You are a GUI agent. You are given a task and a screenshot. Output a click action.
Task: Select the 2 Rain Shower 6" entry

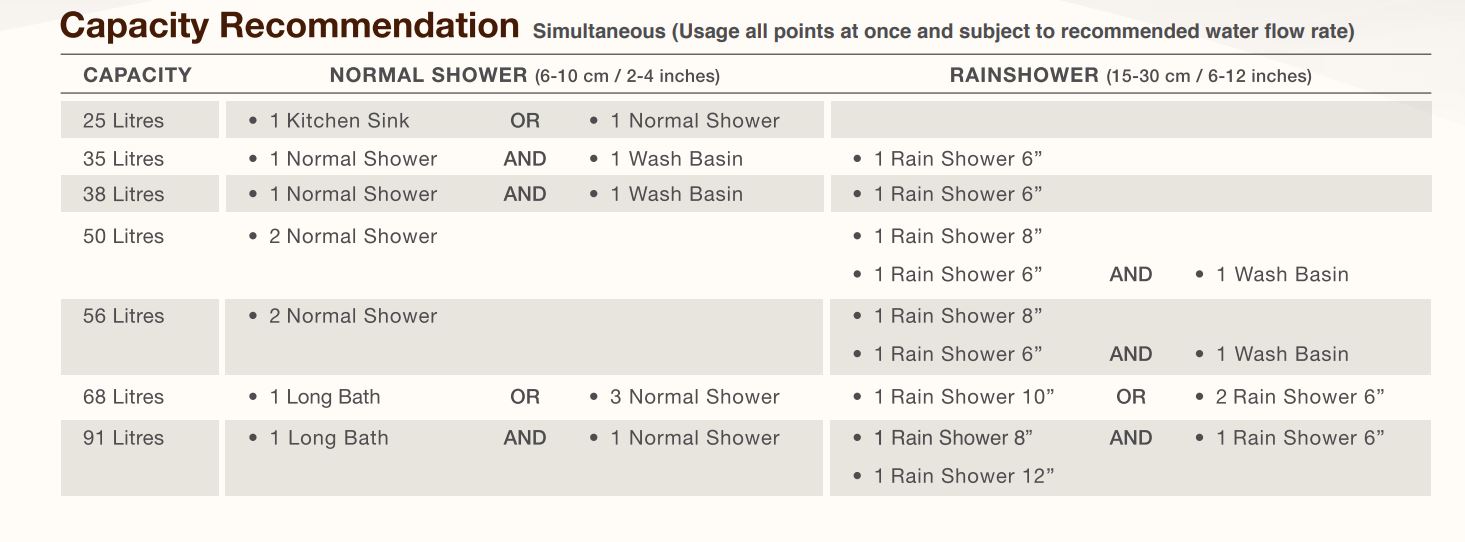pyautogui.click(x=1299, y=397)
